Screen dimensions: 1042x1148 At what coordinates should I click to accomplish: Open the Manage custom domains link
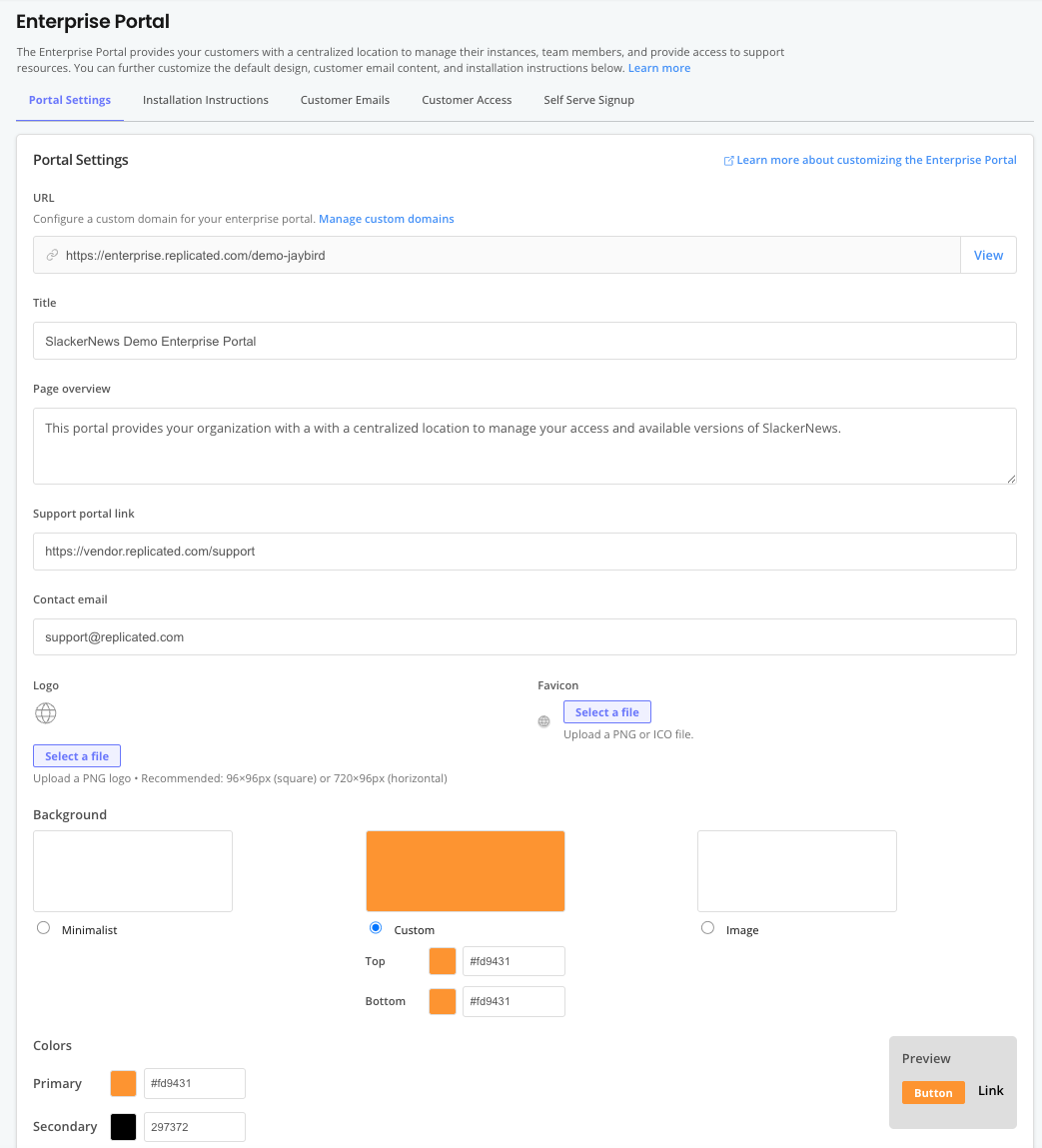click(386, 219)
